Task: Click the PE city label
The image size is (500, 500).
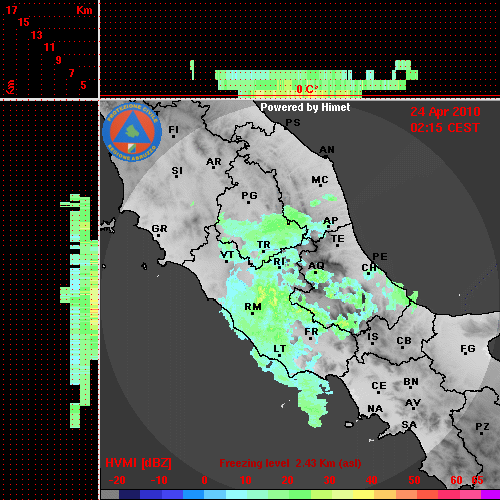Action: click(380, 256)
